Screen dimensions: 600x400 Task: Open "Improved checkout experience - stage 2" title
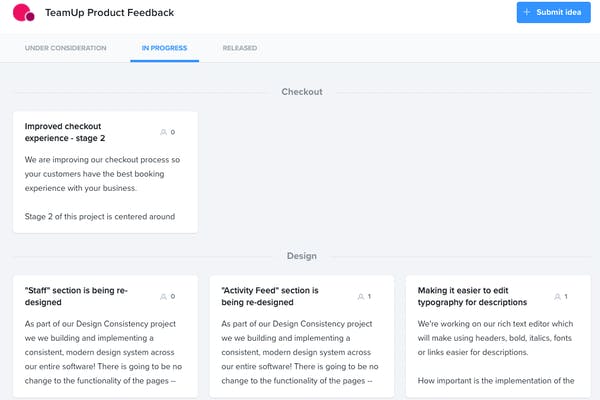point(65,132)
